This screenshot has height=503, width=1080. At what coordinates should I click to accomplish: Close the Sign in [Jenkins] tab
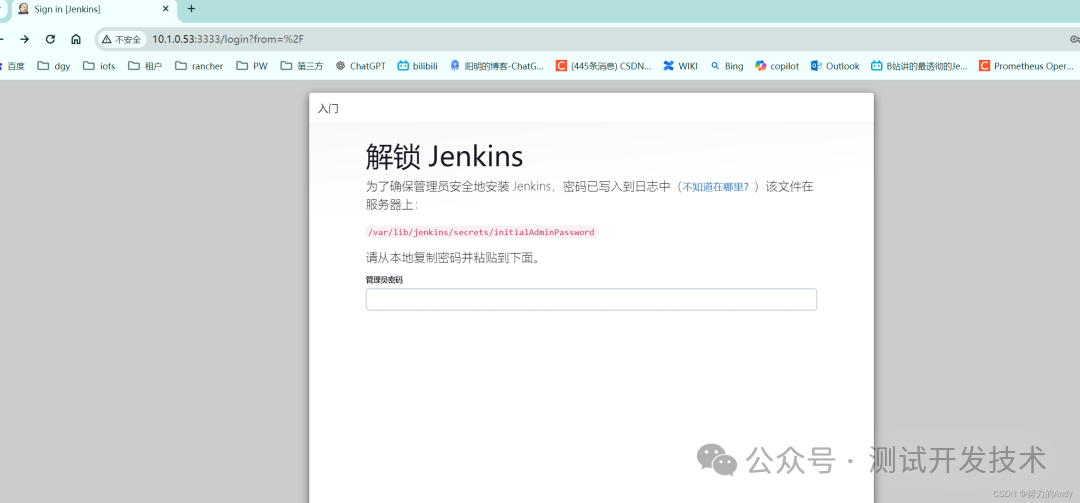coord(165,9)
